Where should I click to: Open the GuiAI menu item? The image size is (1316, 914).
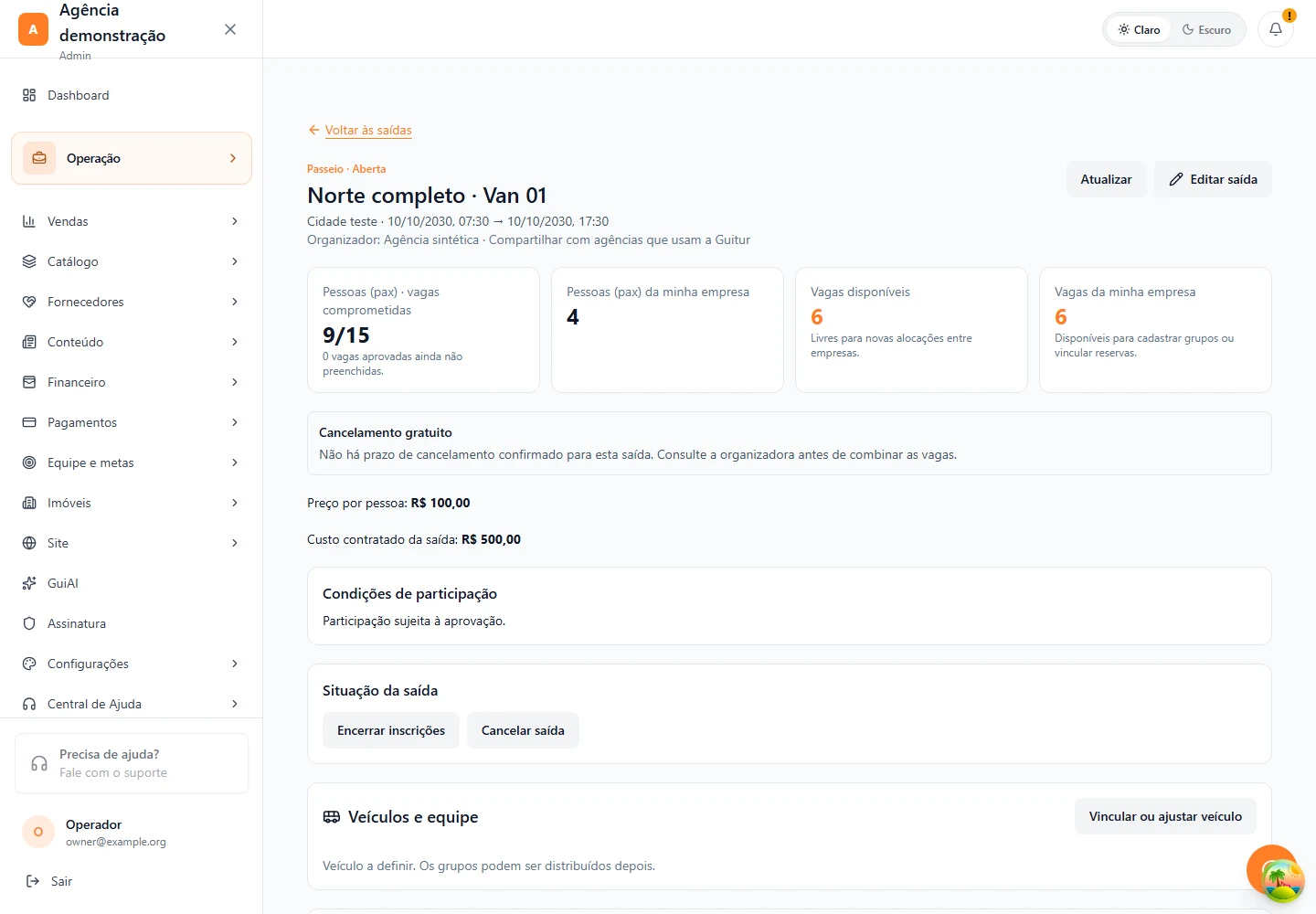[x=132, y=583]
